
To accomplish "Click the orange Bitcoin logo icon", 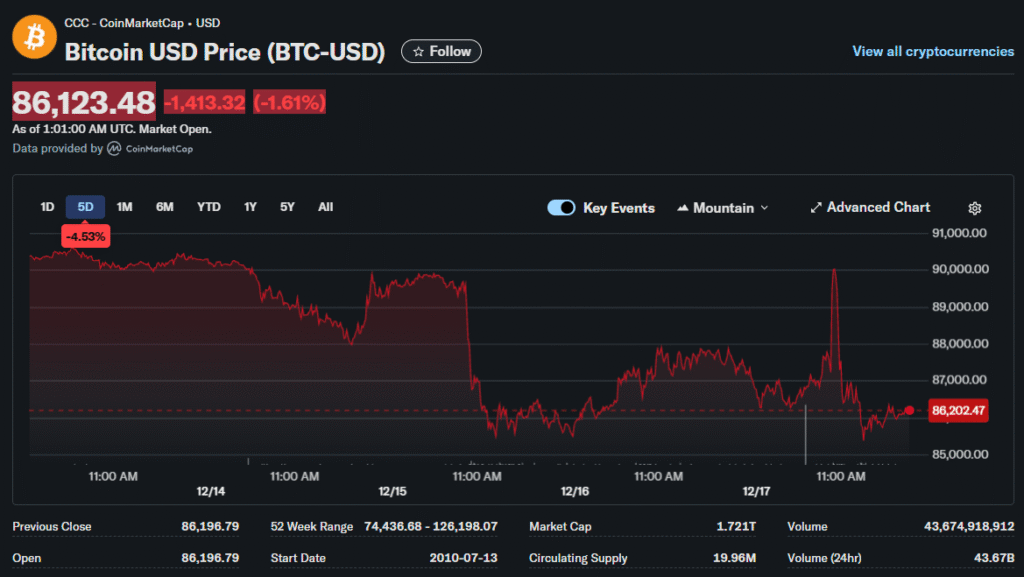I will click(x=34, y=37).
